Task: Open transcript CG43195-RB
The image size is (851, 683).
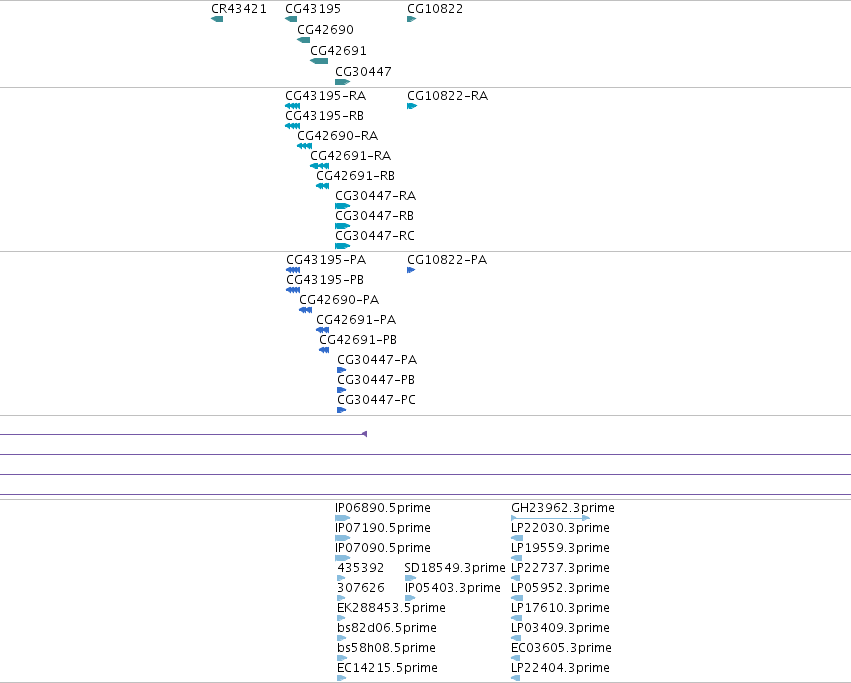Action: click(293, 126)
